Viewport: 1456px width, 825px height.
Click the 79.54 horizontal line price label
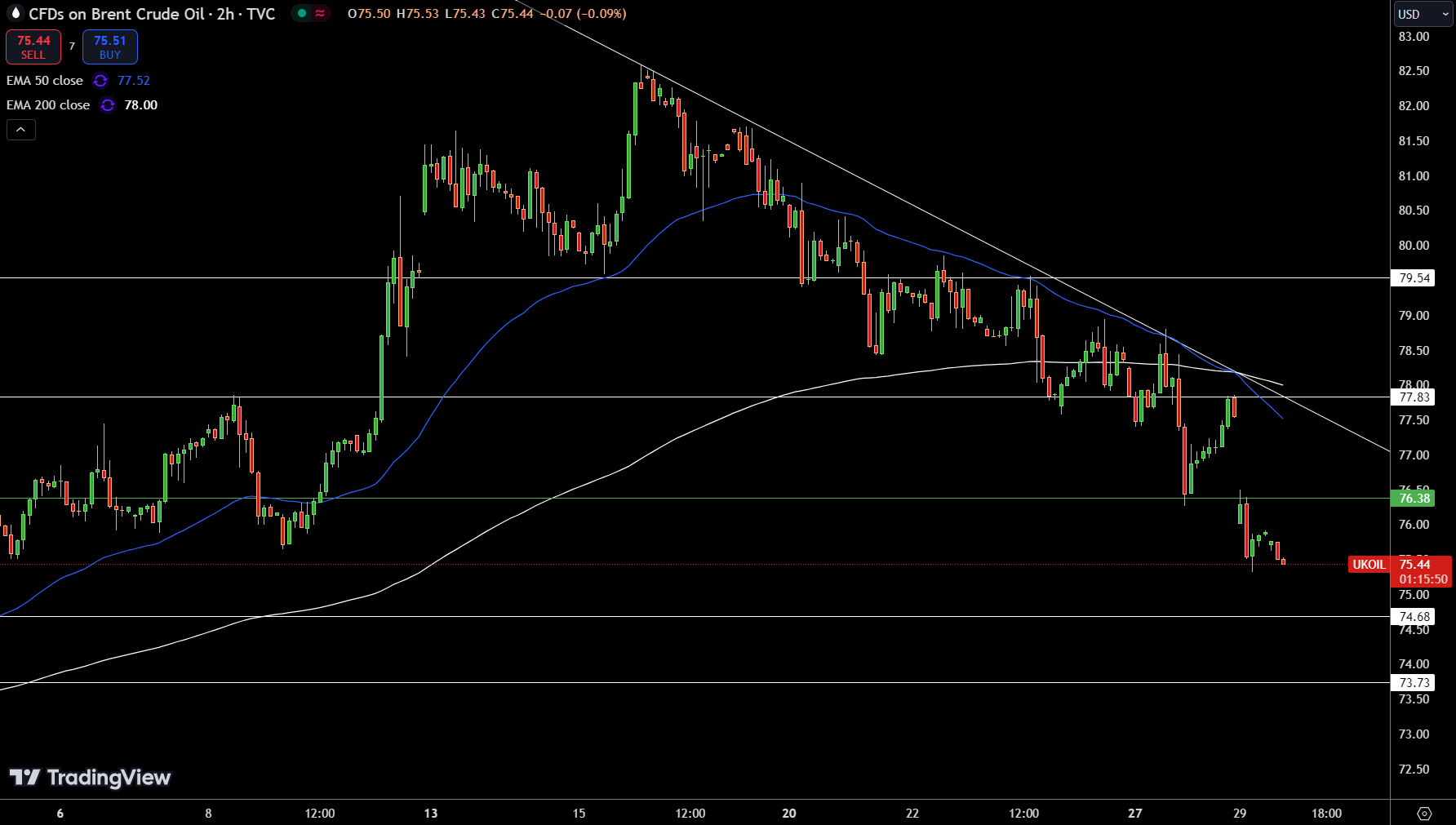(x=1414, y=278)
